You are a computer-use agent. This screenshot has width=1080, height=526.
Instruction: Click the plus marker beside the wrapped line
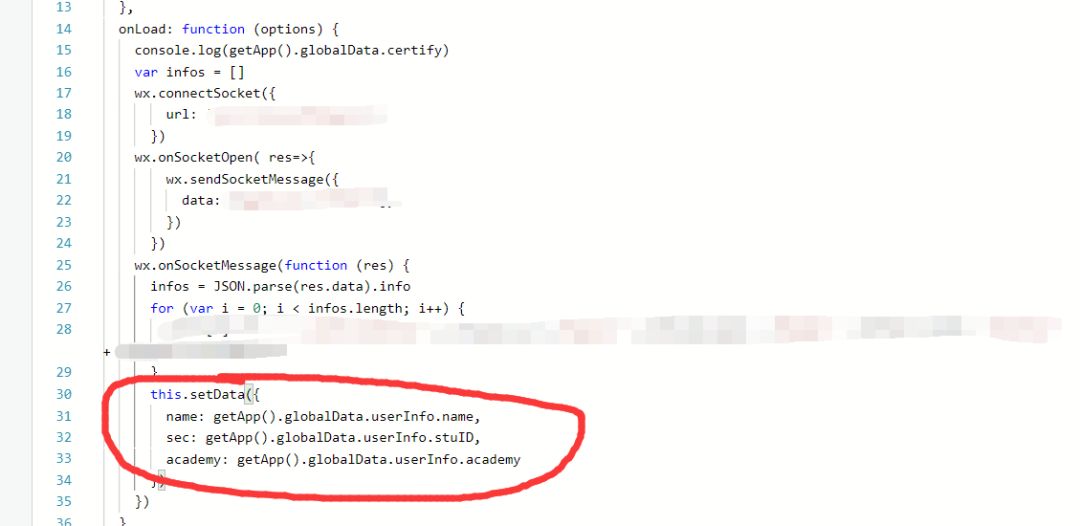[x=107, y=353]
